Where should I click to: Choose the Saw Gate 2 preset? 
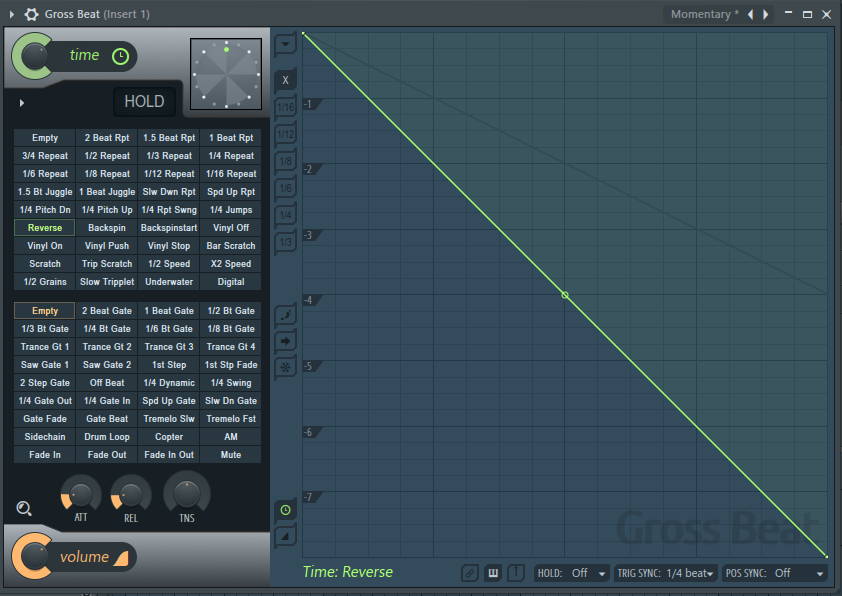click(x=107, y=365)
